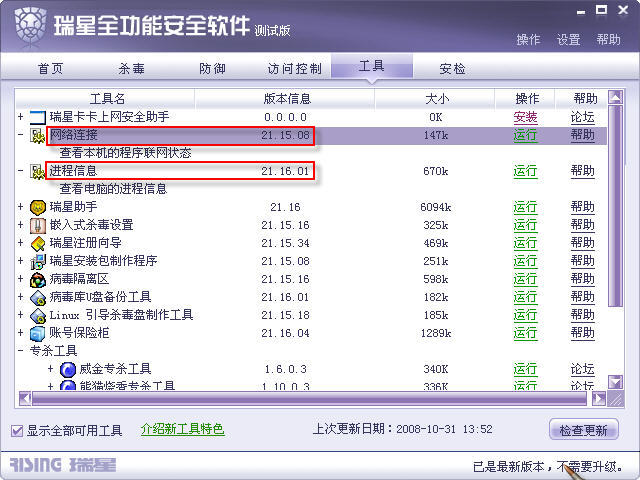Open 论坛 link for 威金专杀工具
The height and width of the screenshot is (480, 640).
point(582,369)
